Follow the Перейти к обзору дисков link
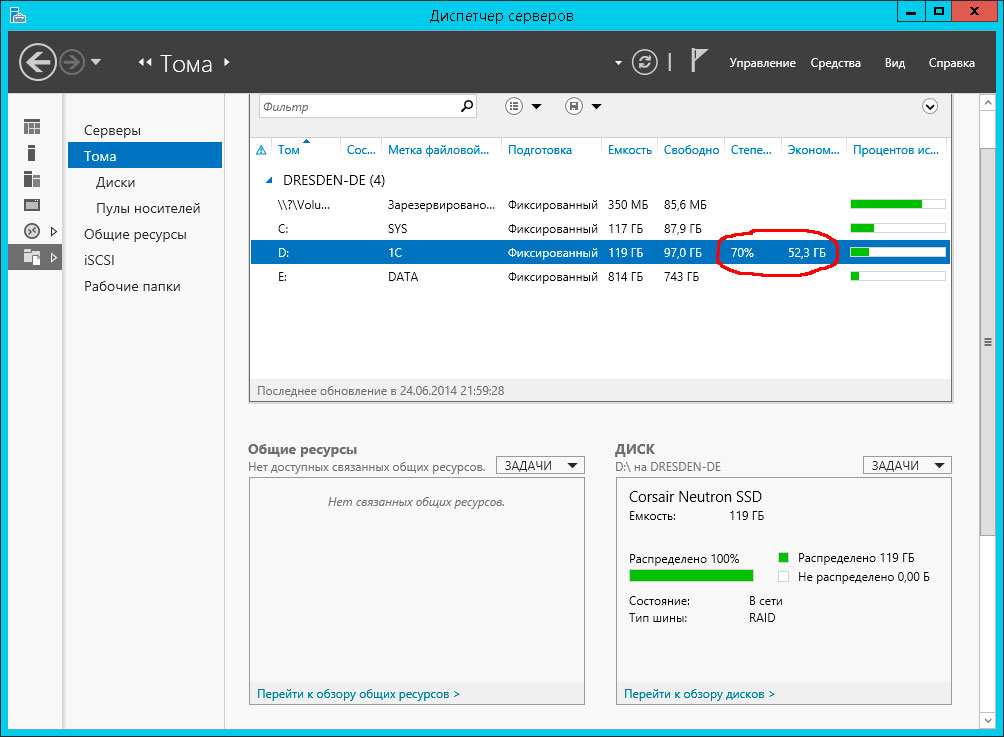This screenshot has width=1004, height=737. click(x=699, y=693)
